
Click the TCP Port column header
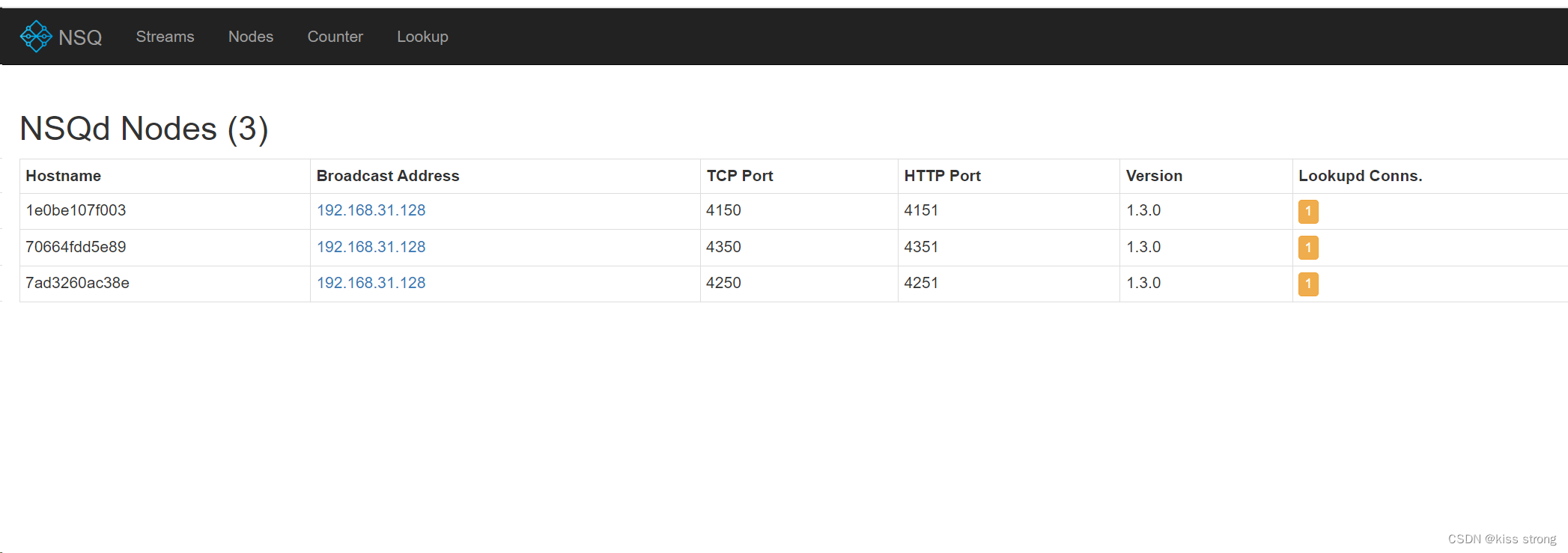pyautogui.click(x=739, y=176)
